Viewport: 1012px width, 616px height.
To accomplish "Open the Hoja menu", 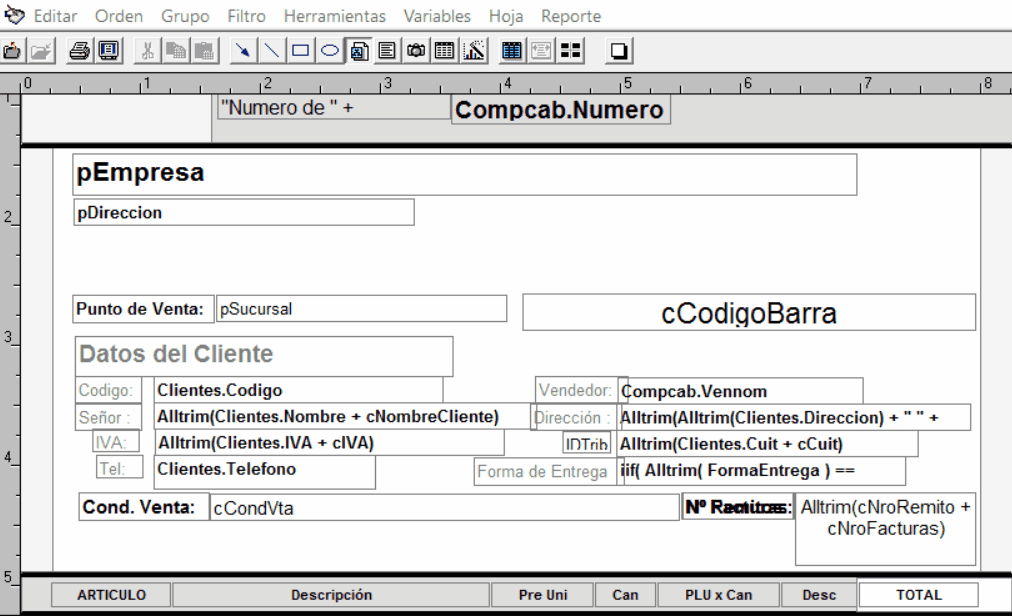I will click(x=506, y=16).
